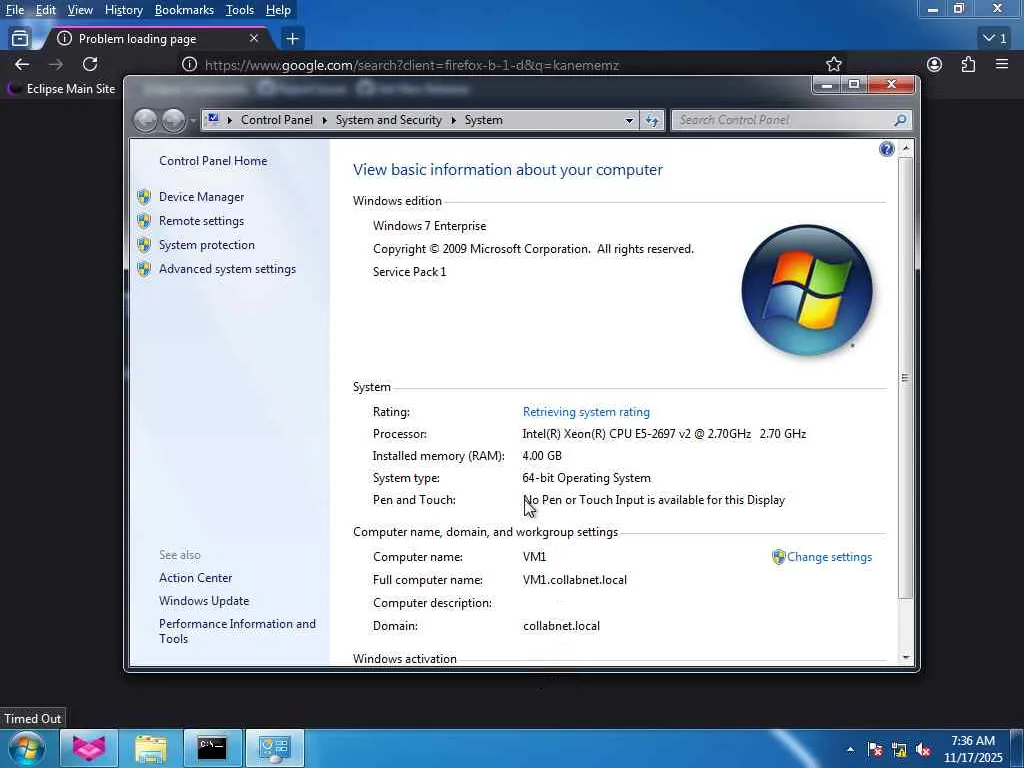Image resolution: width=1024 pixels, height=768 pixels.
Task: Click the address bar refresh button
Action: (x=652, y=120)
